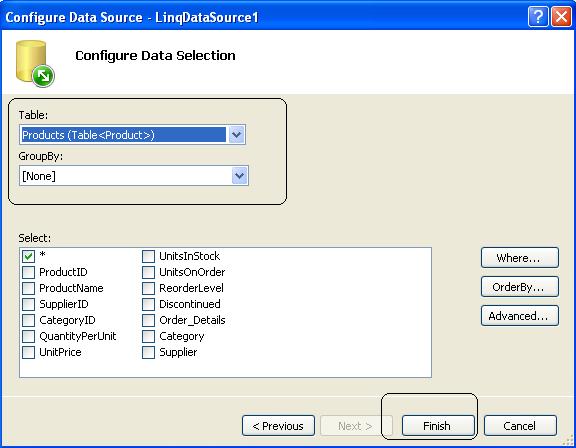Image resolution: width=576 pixels, height=448 pixels.
Task: Tick the UnitsInStock checkbox
Action: click(x=148, y=256)
